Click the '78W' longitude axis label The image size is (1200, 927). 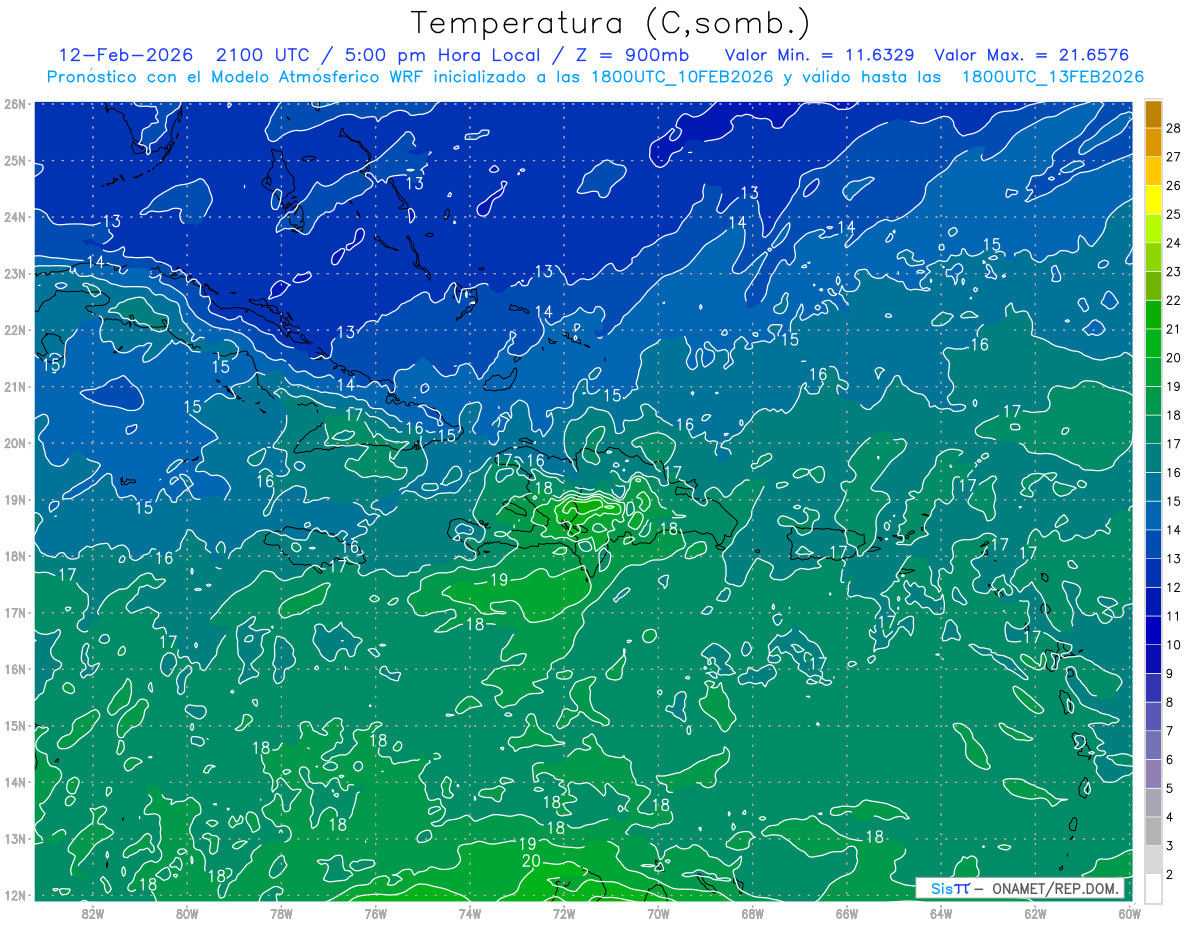281,913
